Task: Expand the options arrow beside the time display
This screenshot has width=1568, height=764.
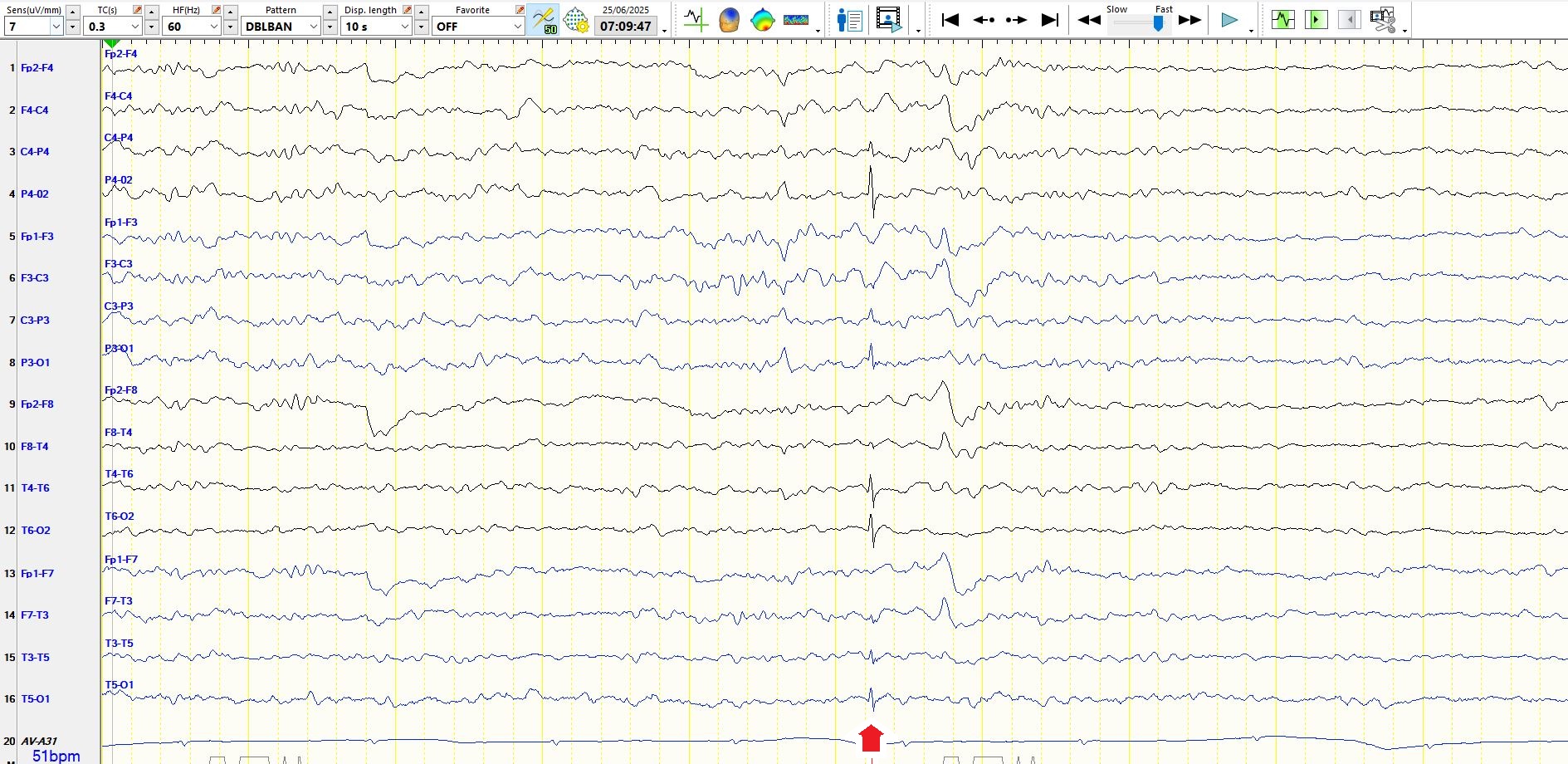Action: click(665, 30)
